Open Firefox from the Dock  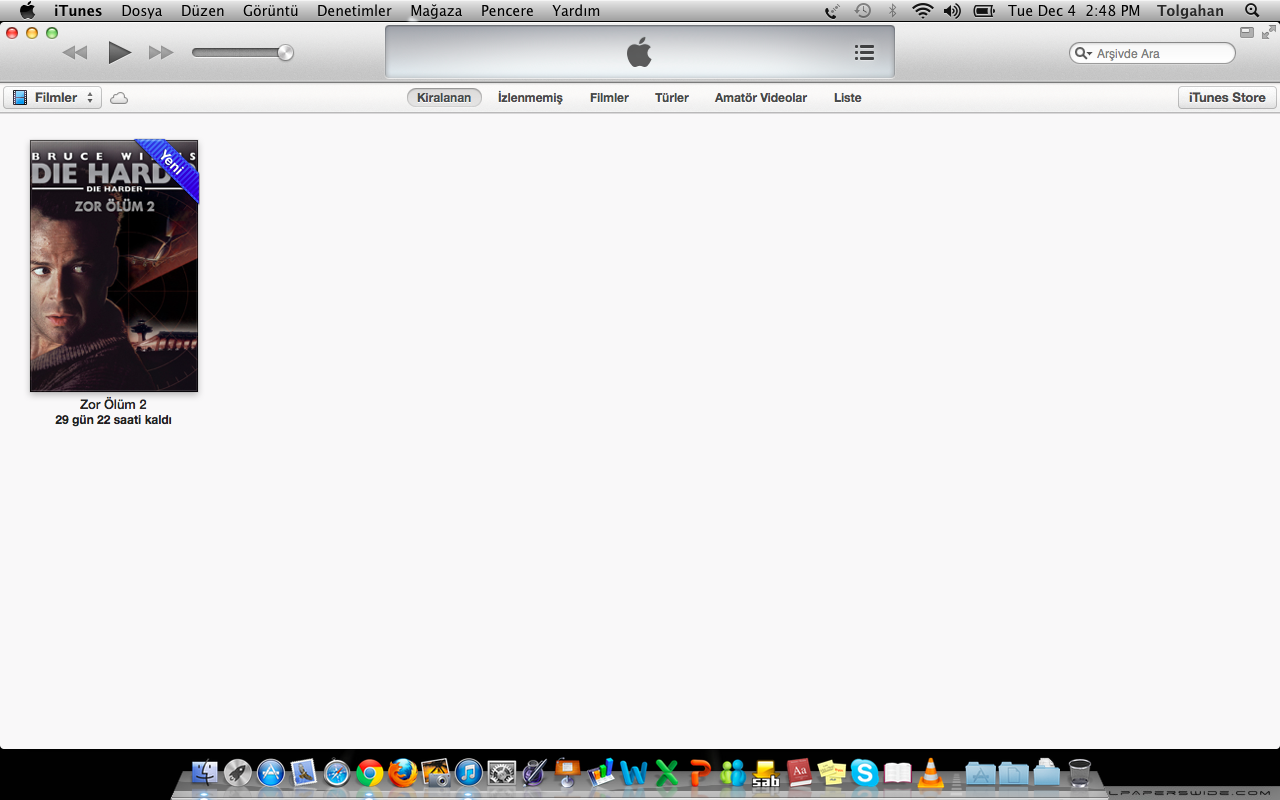tap(403, 772)
